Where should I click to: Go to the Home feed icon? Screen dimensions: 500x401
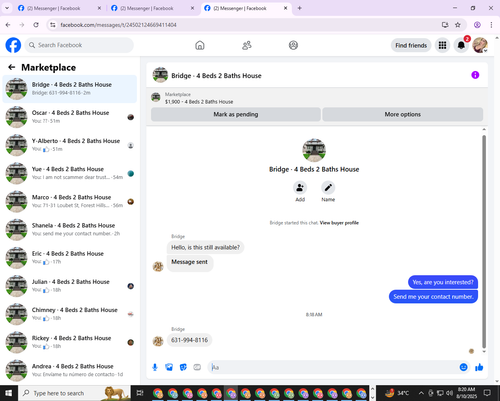200,45
